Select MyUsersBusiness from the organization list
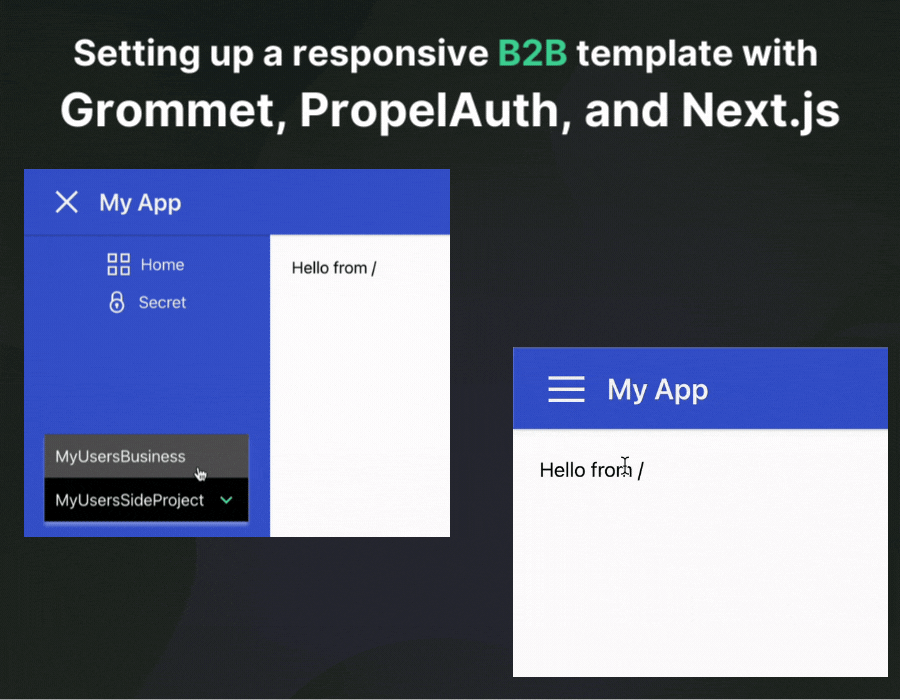This screenshot has height=700, width=900. pyautogui.click(x=120, y=456)
